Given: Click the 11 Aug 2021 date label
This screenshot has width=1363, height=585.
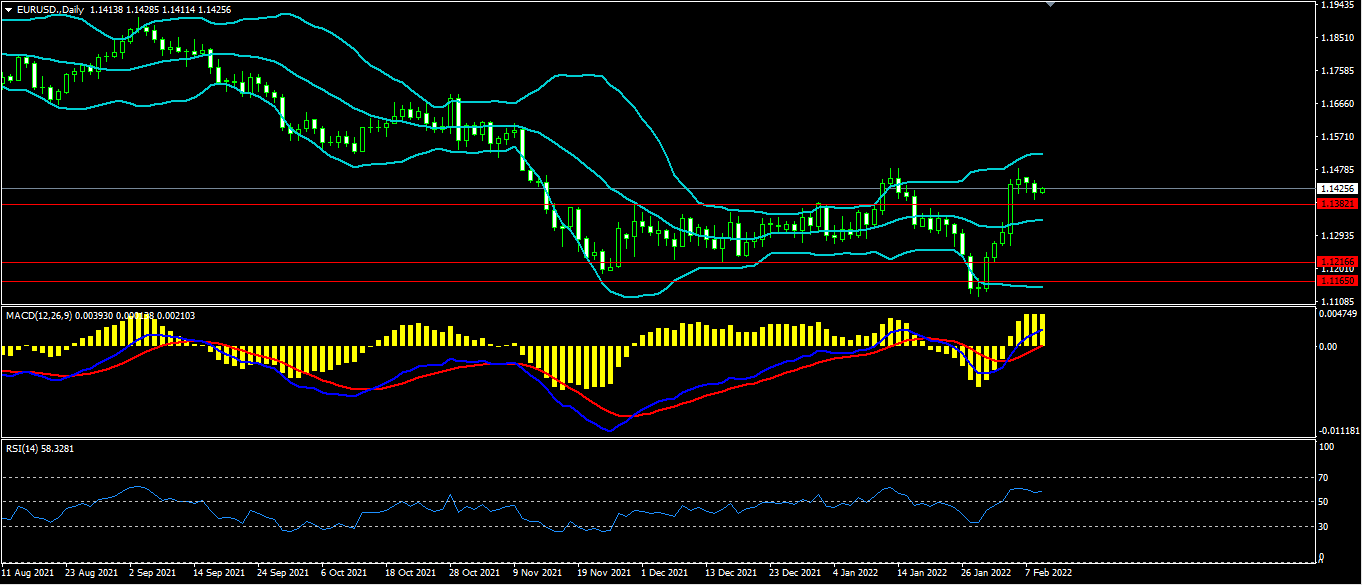Looking at the screenshot, I should click(x=29, y=574).
